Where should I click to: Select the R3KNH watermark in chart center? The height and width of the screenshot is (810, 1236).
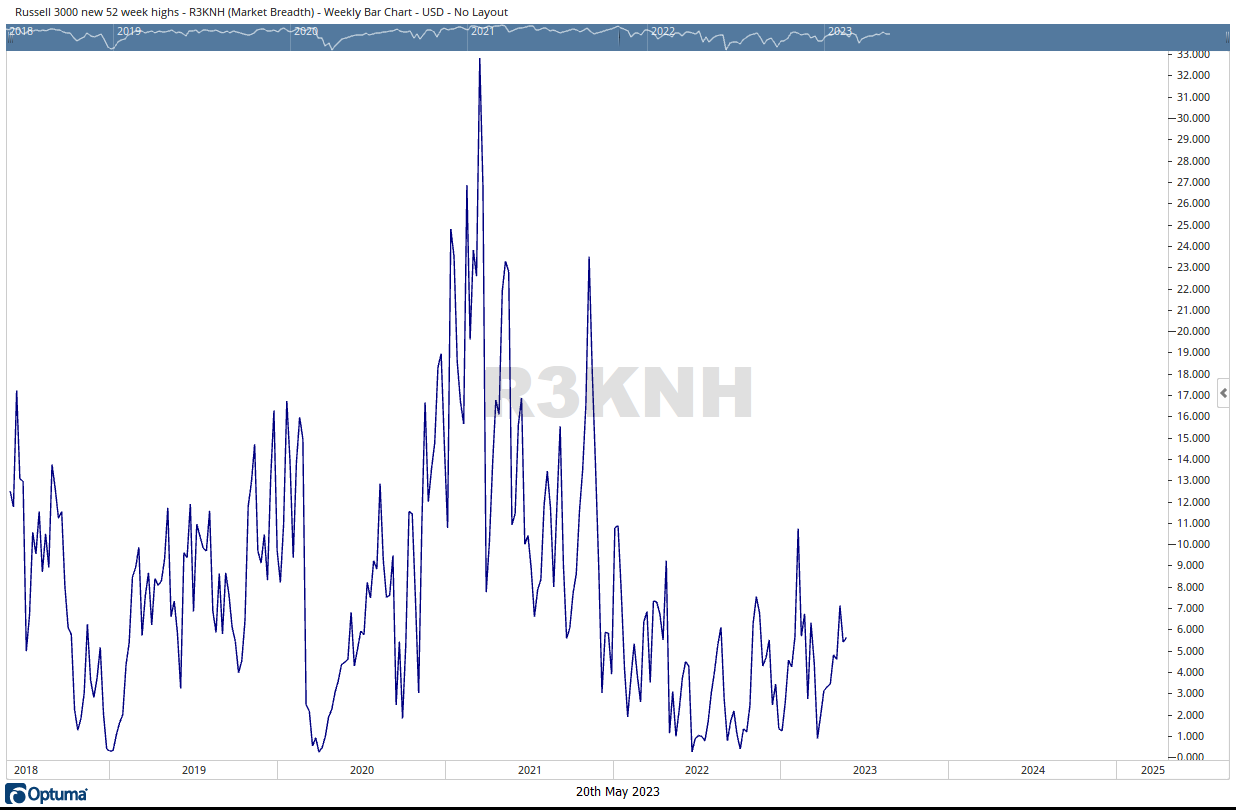618,394
